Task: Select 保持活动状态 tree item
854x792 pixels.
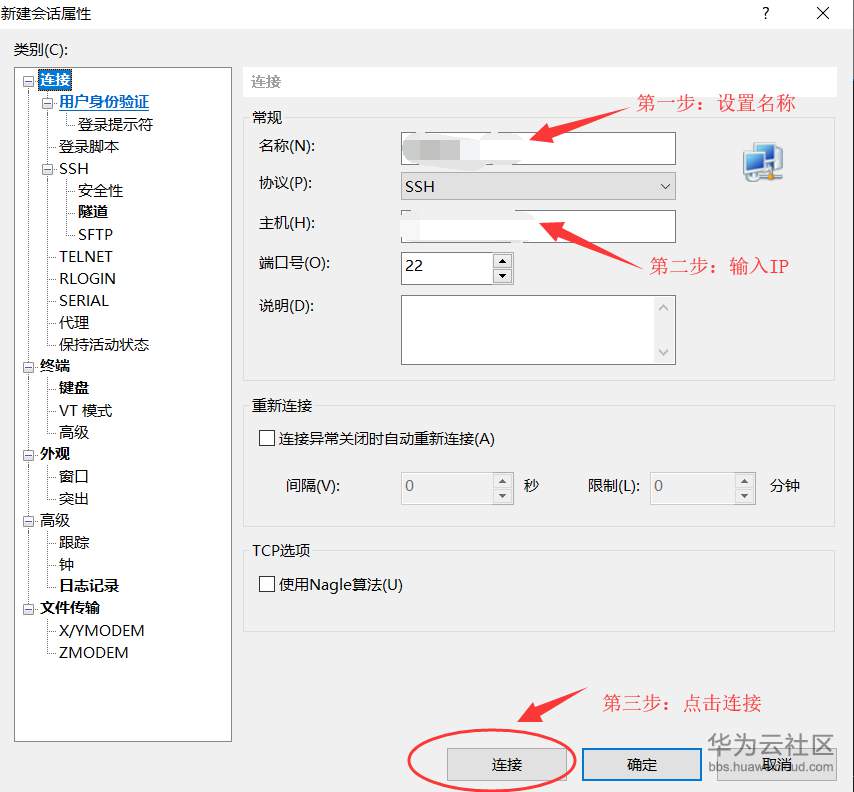Action: click(x=103, y=345)
